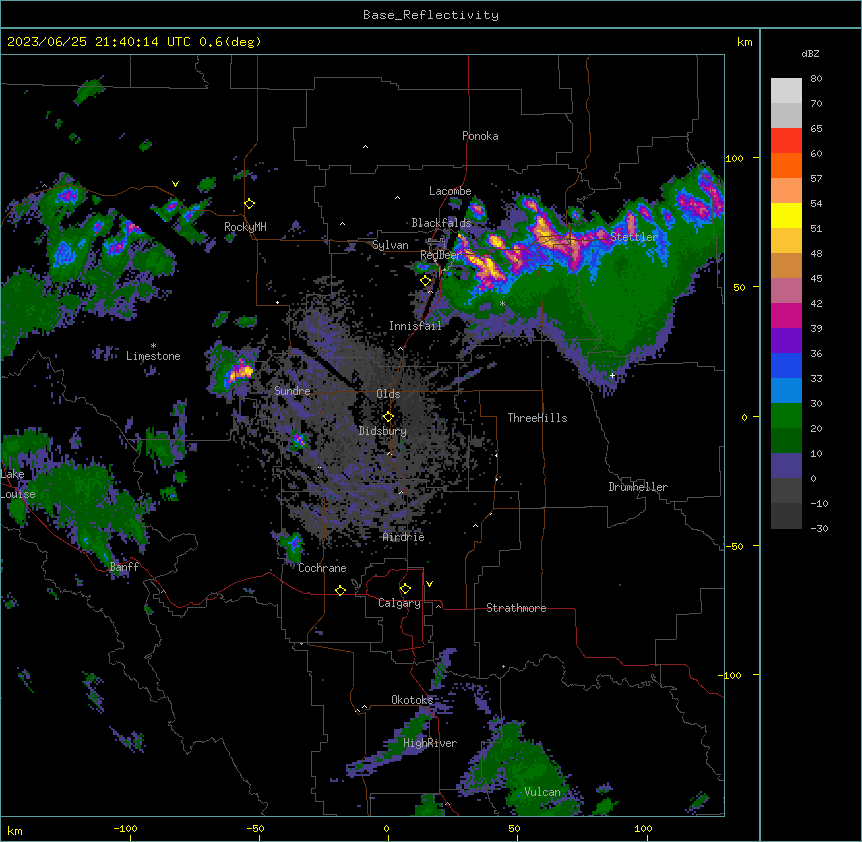
Task: Click the -50 tick label on right axis
Action: [734, 546]
